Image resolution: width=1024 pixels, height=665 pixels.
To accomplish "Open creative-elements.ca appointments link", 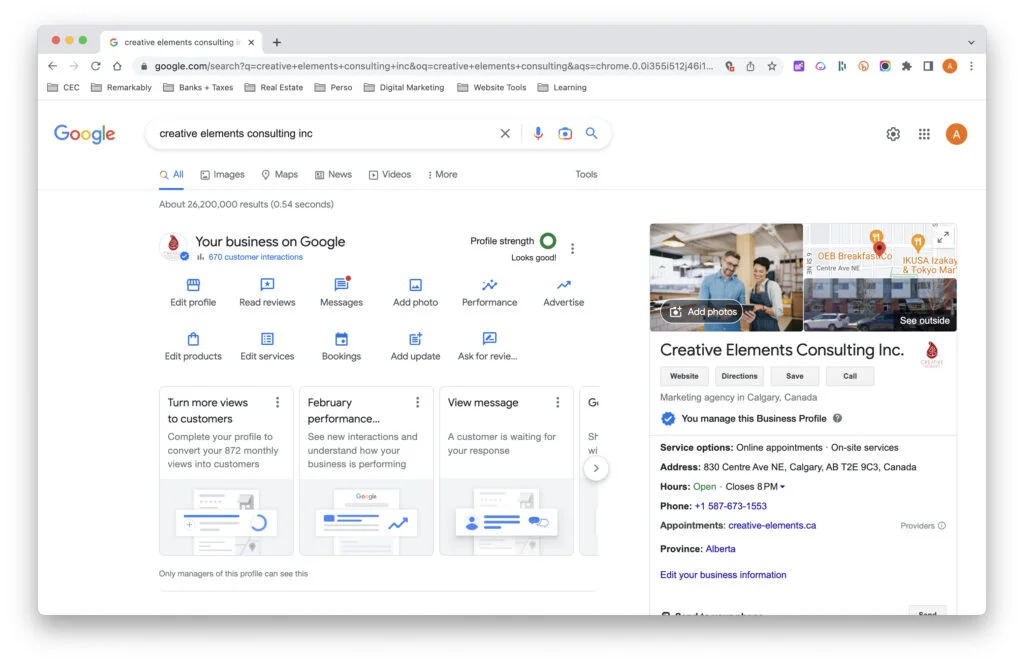I will coord(772,525).
